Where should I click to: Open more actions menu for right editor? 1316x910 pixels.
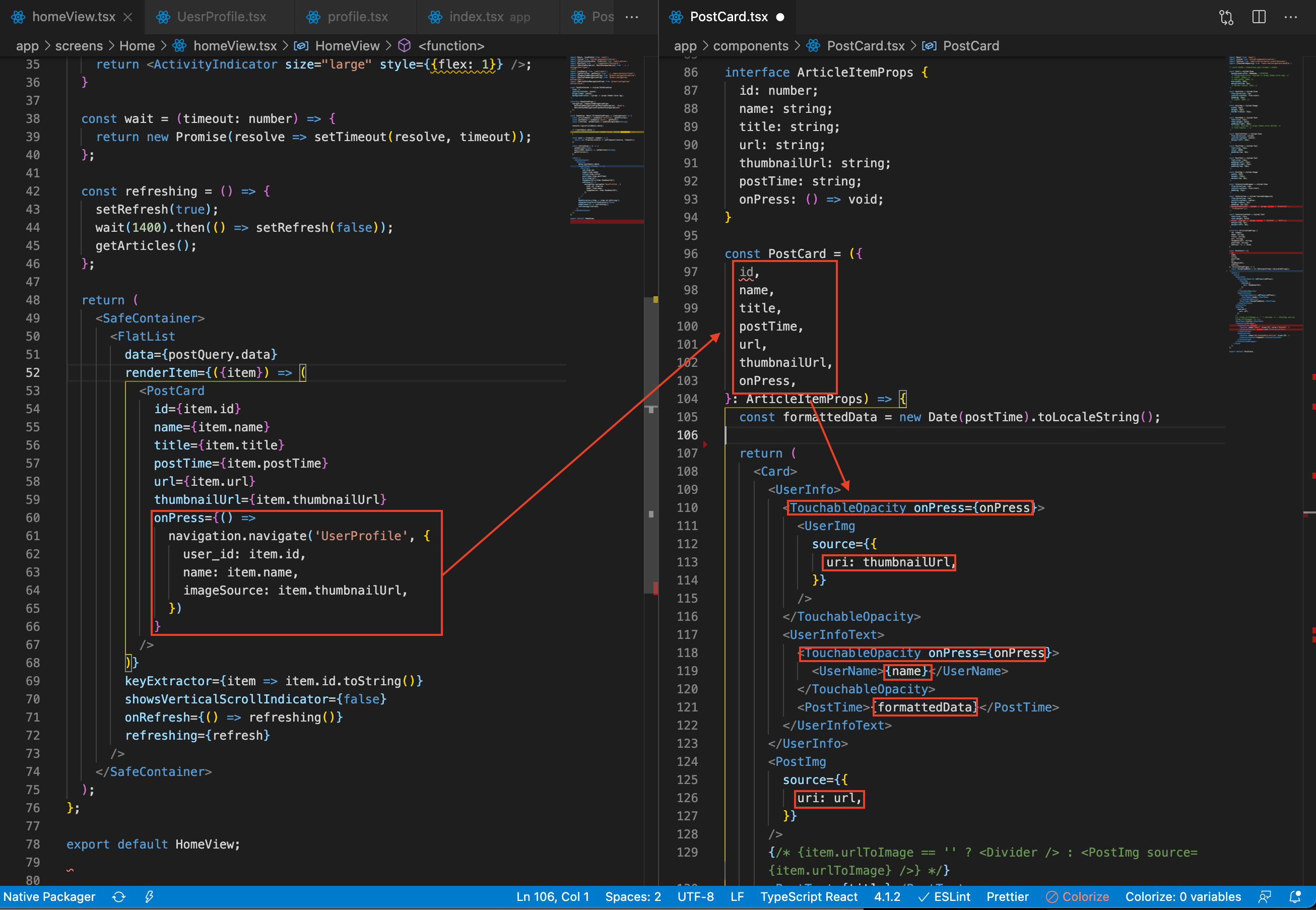click(x=1290, y=17)
